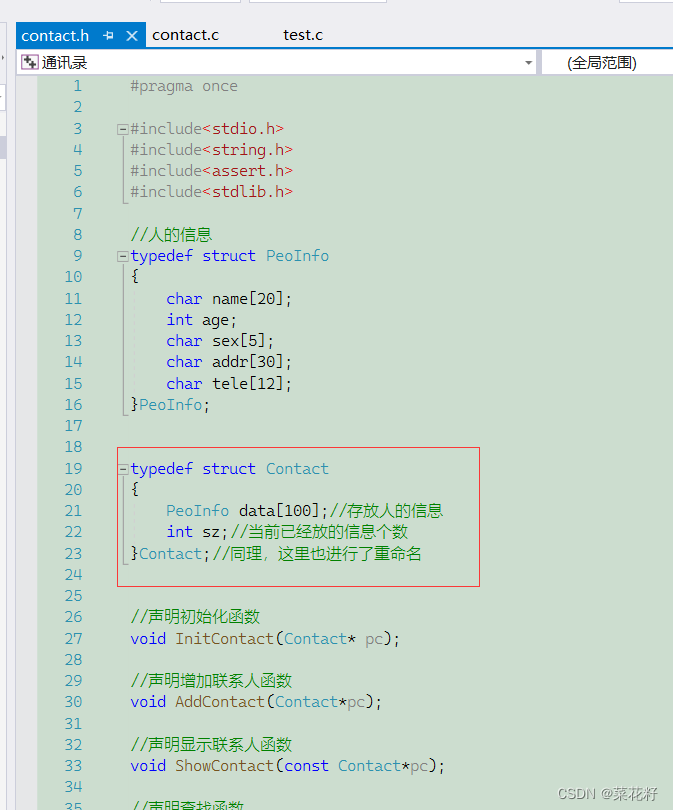The image size is (673, 810).
Task: Click Contact in typedef struct Contact line
Action: [x=298, y=469]
